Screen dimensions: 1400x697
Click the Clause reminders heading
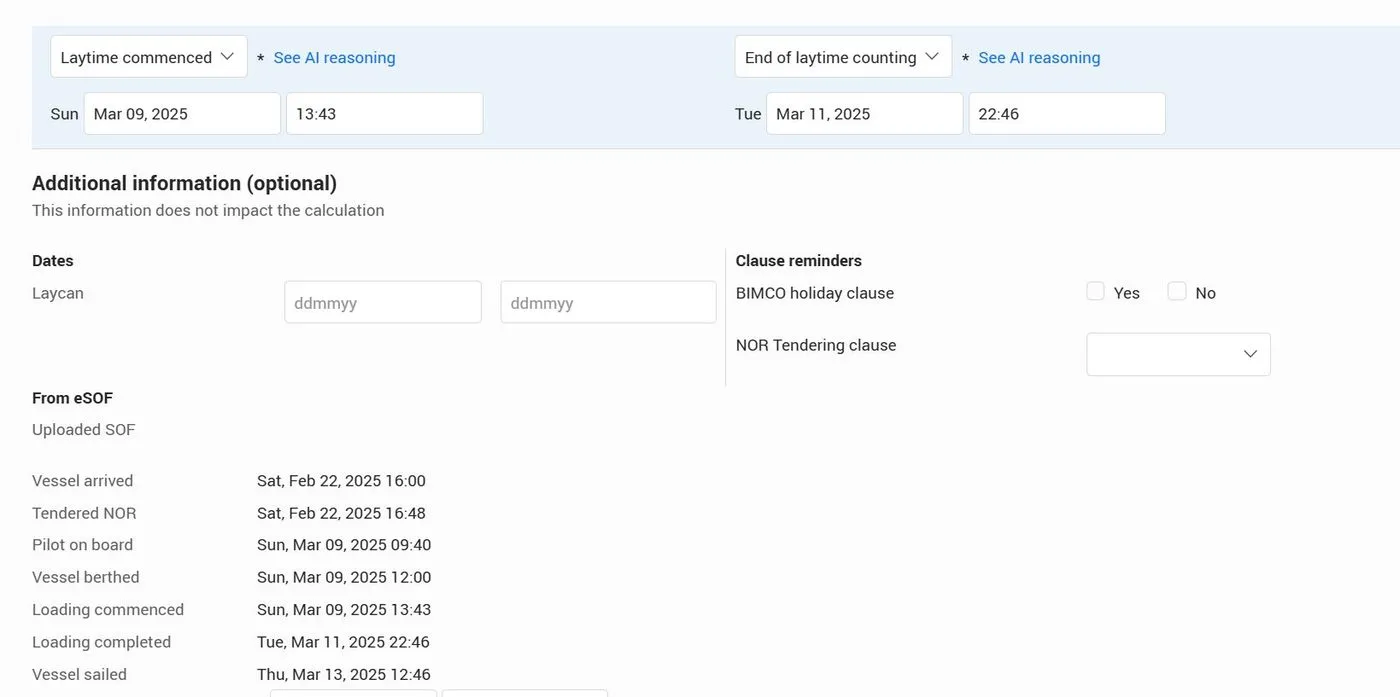coord(799,261)
